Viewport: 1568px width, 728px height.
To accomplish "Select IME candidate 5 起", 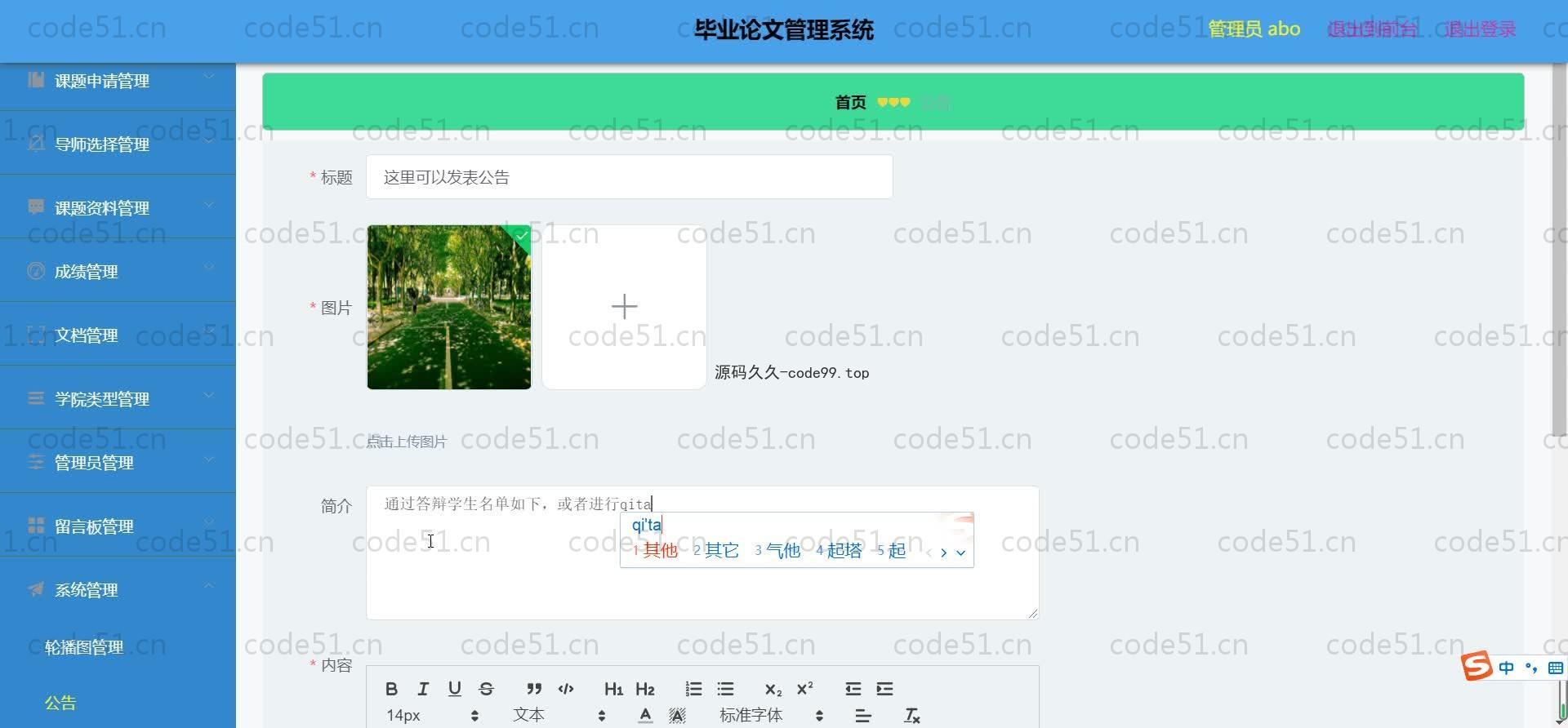I will pos(891,551).
